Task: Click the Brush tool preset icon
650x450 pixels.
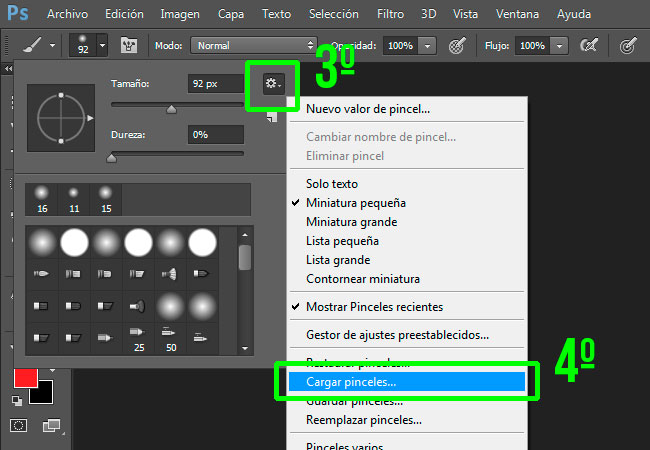Action: (x=32, y=45)
